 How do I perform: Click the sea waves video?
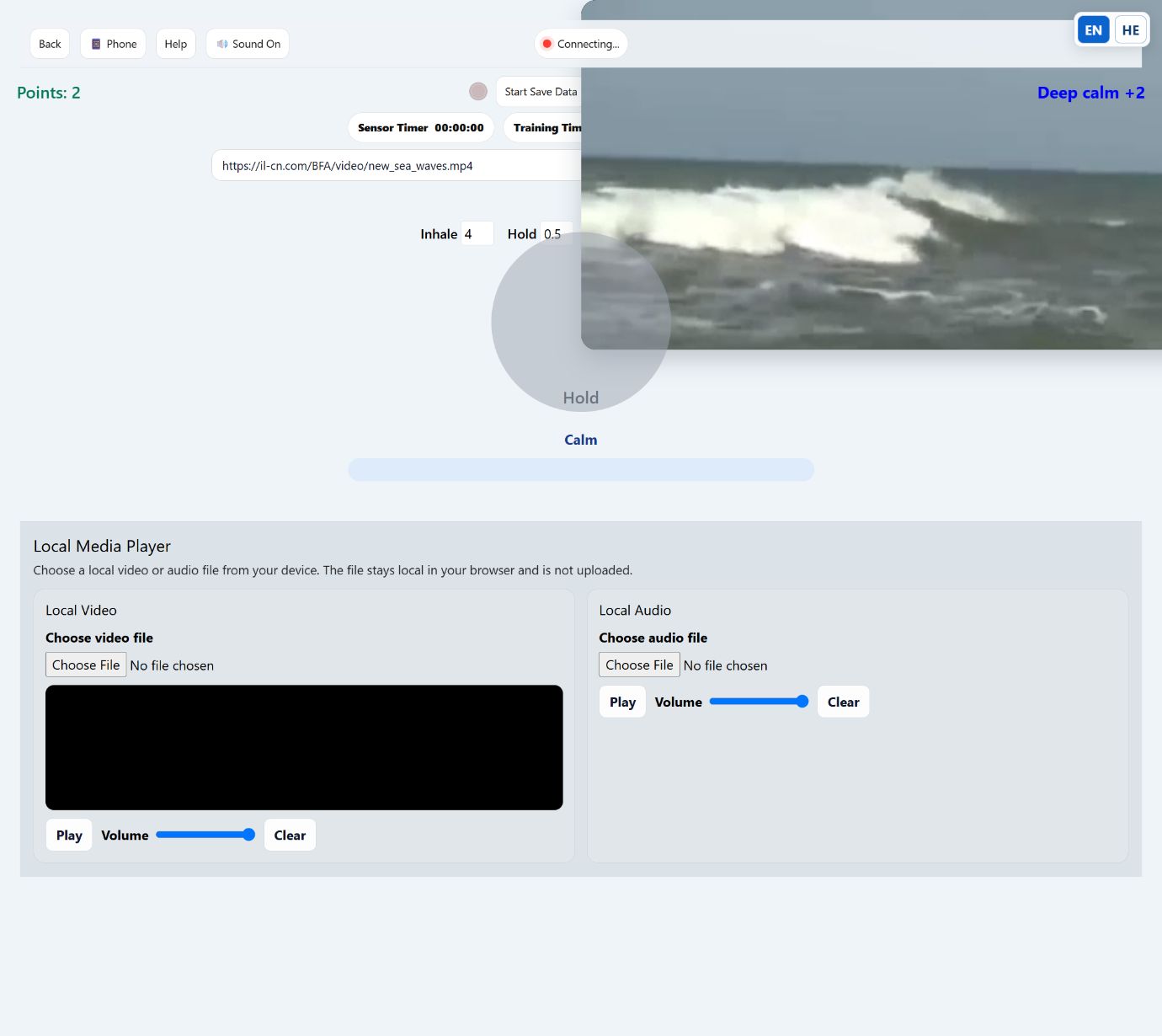coord(871,174)
